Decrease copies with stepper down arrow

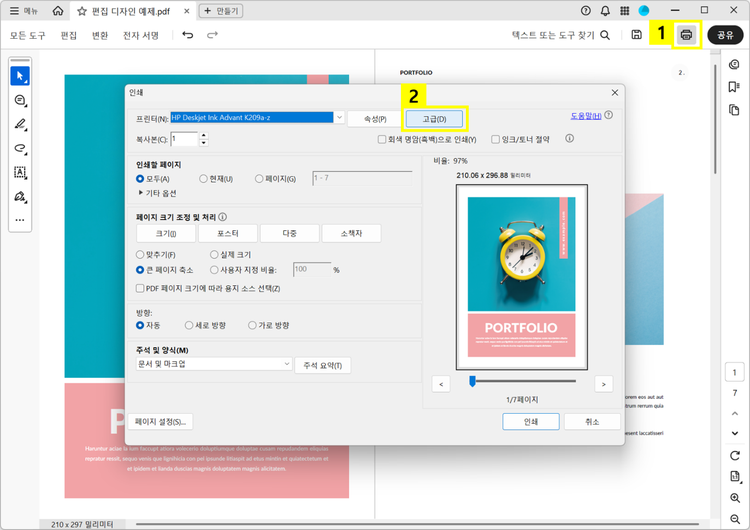[204, 143]
